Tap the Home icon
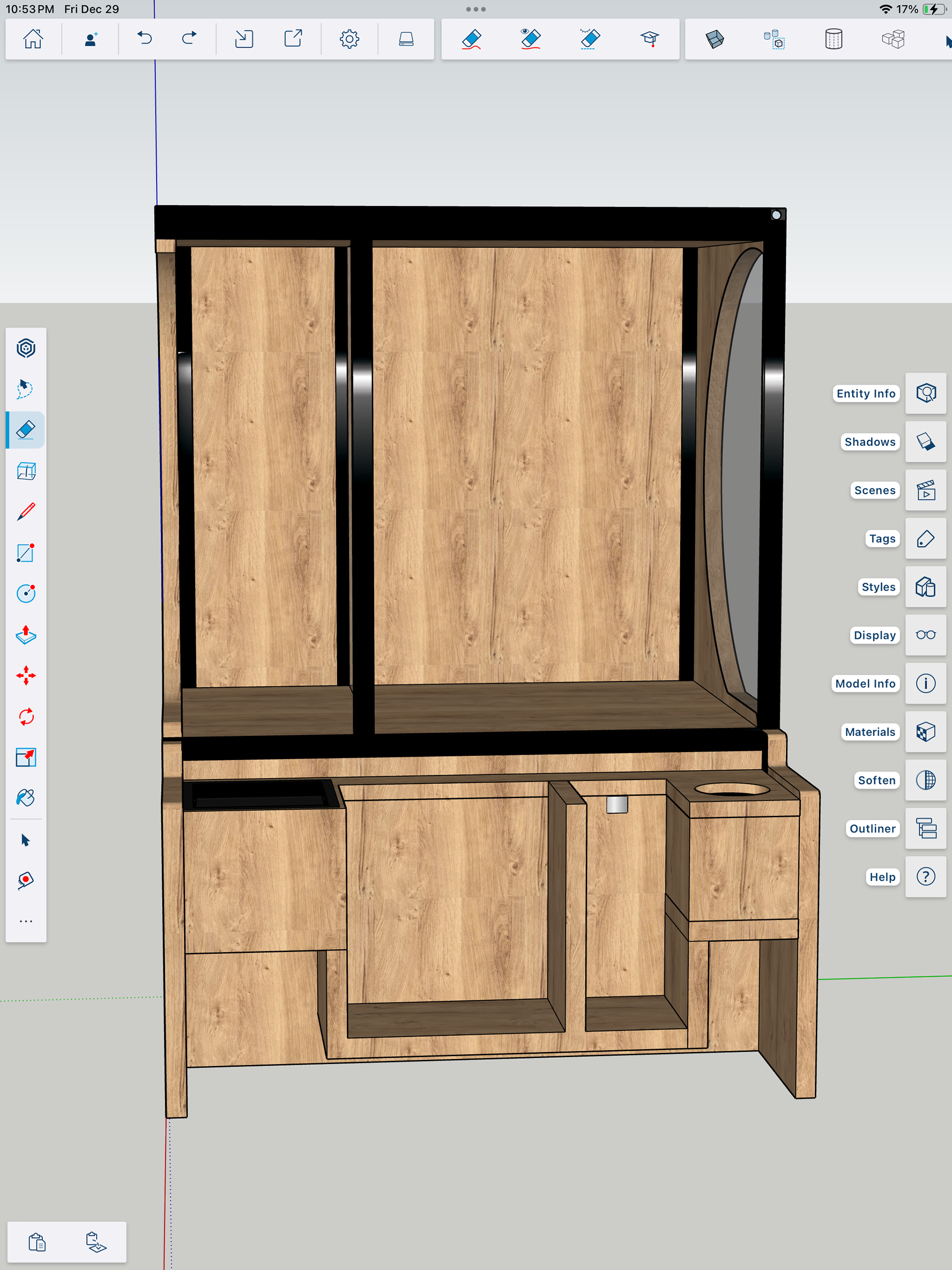The image size is (952, 1270). [x=33, y=39]
